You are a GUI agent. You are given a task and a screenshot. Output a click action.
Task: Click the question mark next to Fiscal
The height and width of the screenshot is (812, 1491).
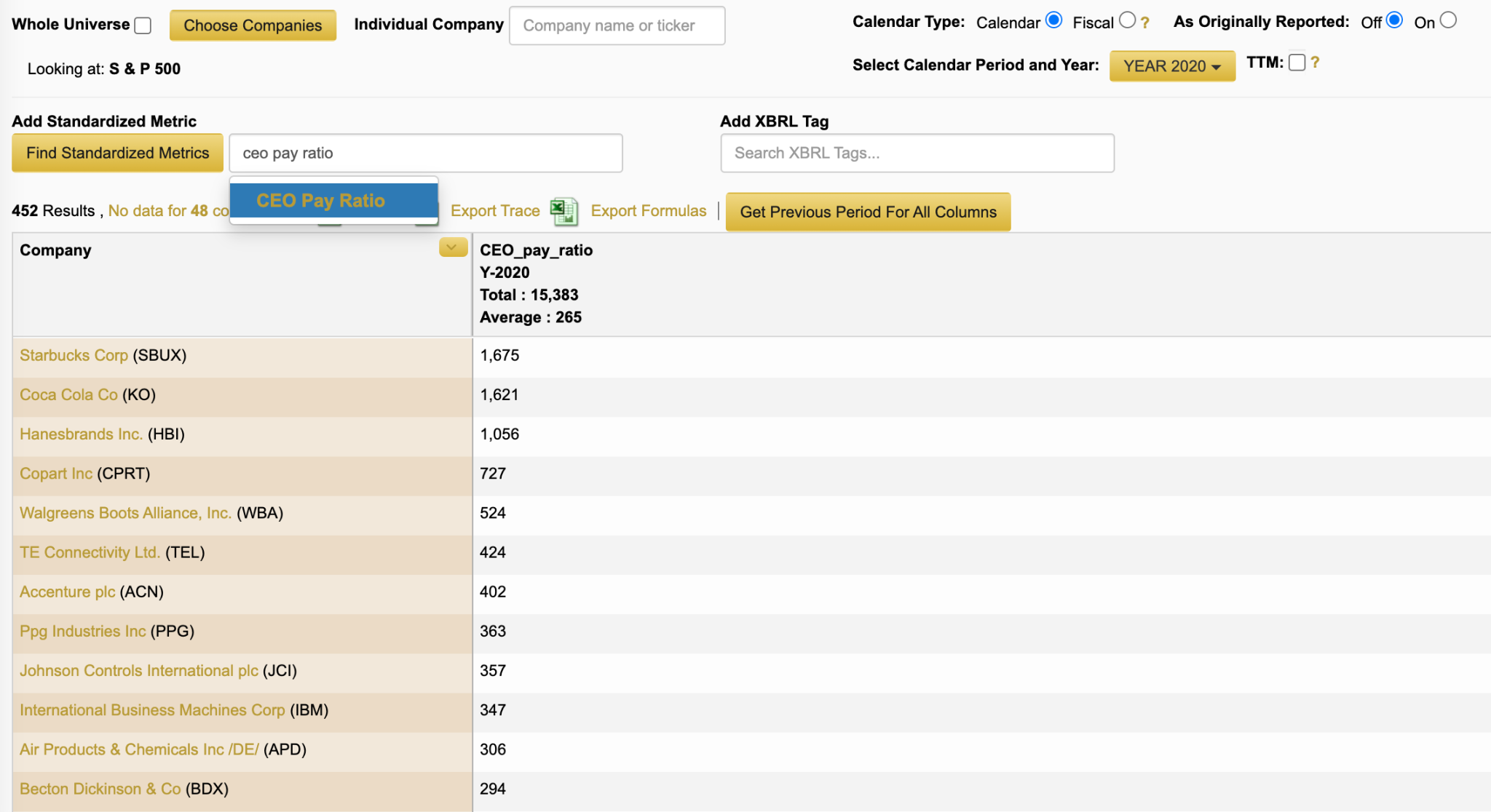coord(1145,23)
